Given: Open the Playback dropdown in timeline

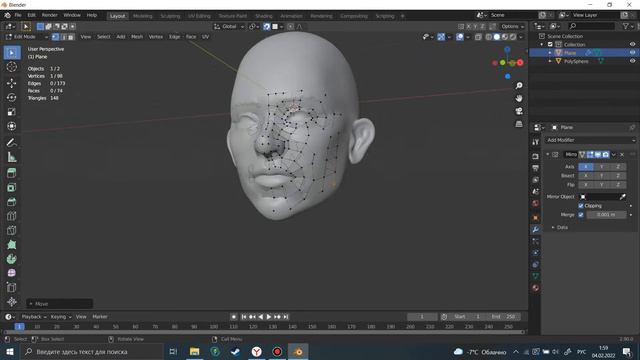Looking at the screenshot, I should click(x=33, y=317).
